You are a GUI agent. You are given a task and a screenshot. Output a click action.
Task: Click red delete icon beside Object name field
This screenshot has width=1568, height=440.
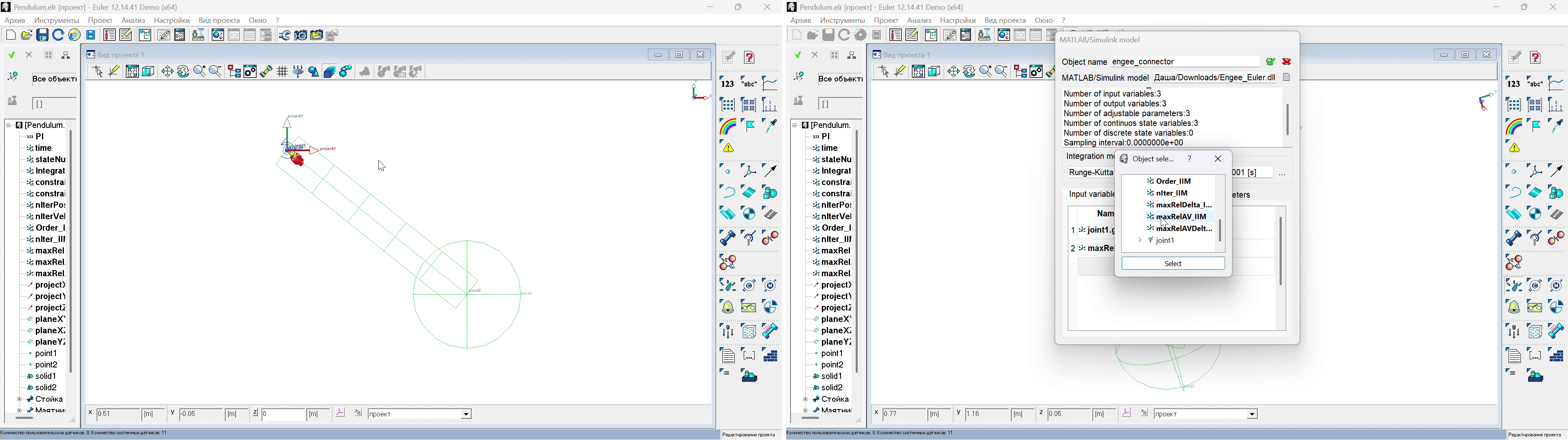pyautogui.click(x=1287, y=62)
